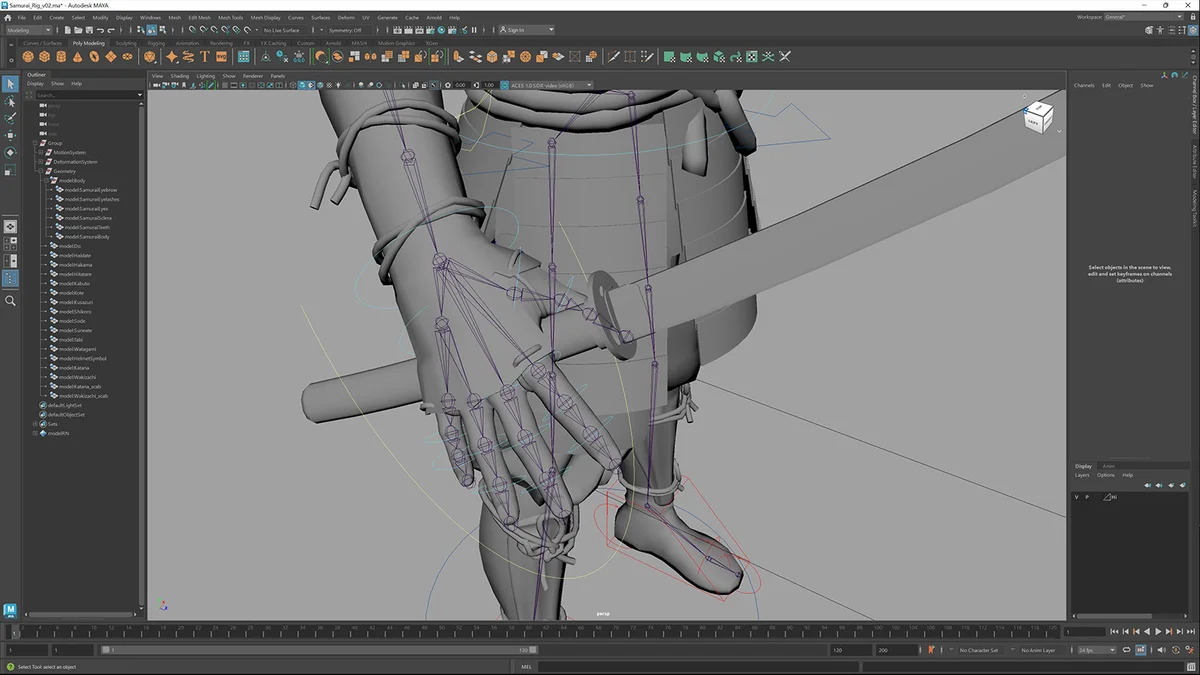Select the Poly Sphere shelf icon
The height and width of the screenshot is (675, 1200).
(x=29, y=57)
